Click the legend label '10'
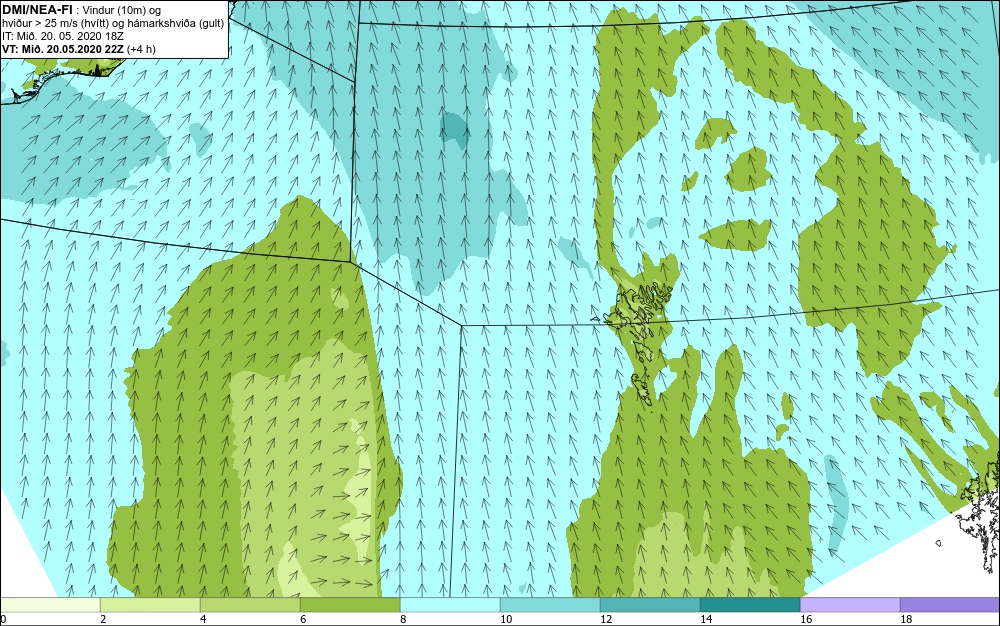1000x626 pixels. coord(506,619)
